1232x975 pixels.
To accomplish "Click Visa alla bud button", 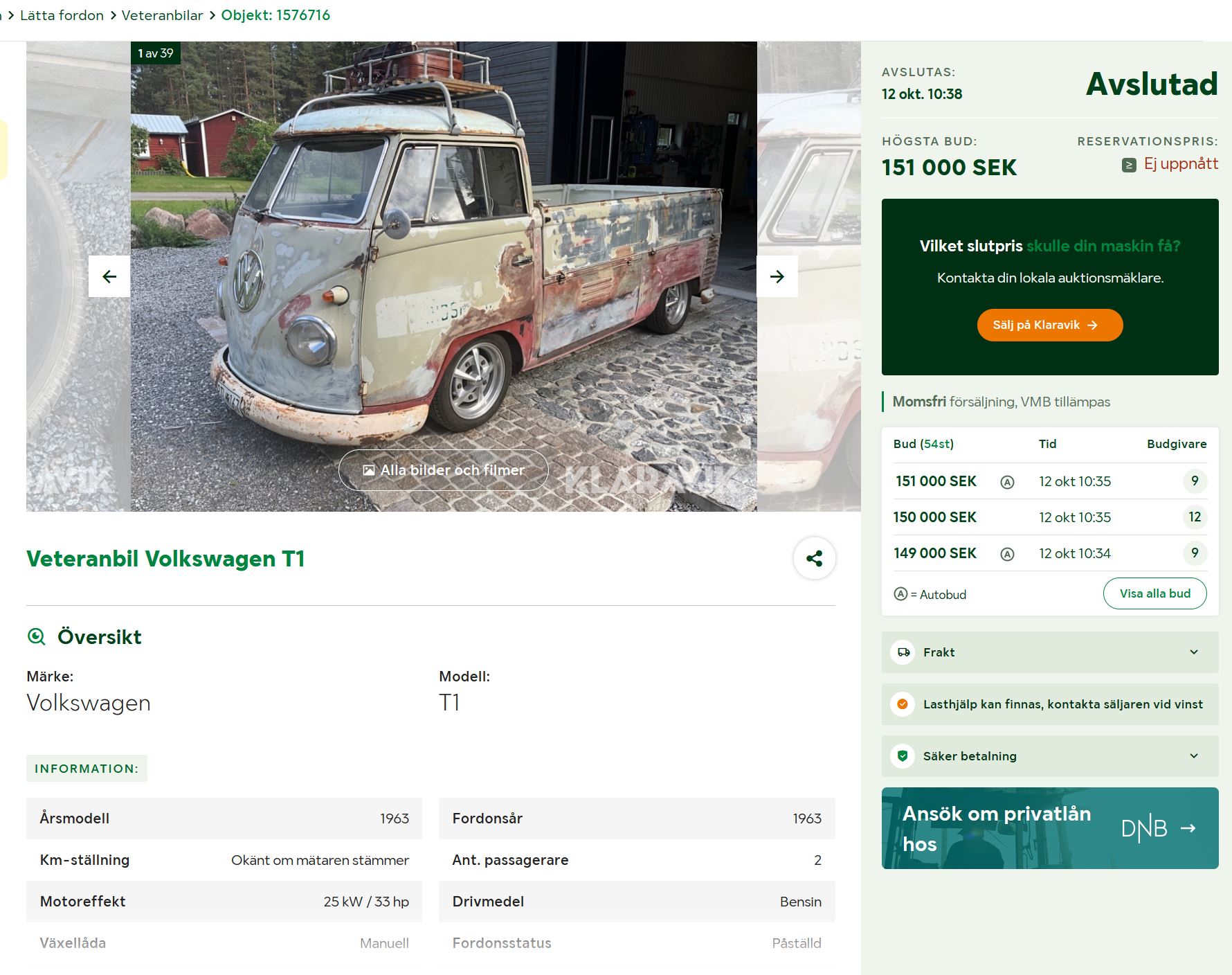I will [1154, 593].
